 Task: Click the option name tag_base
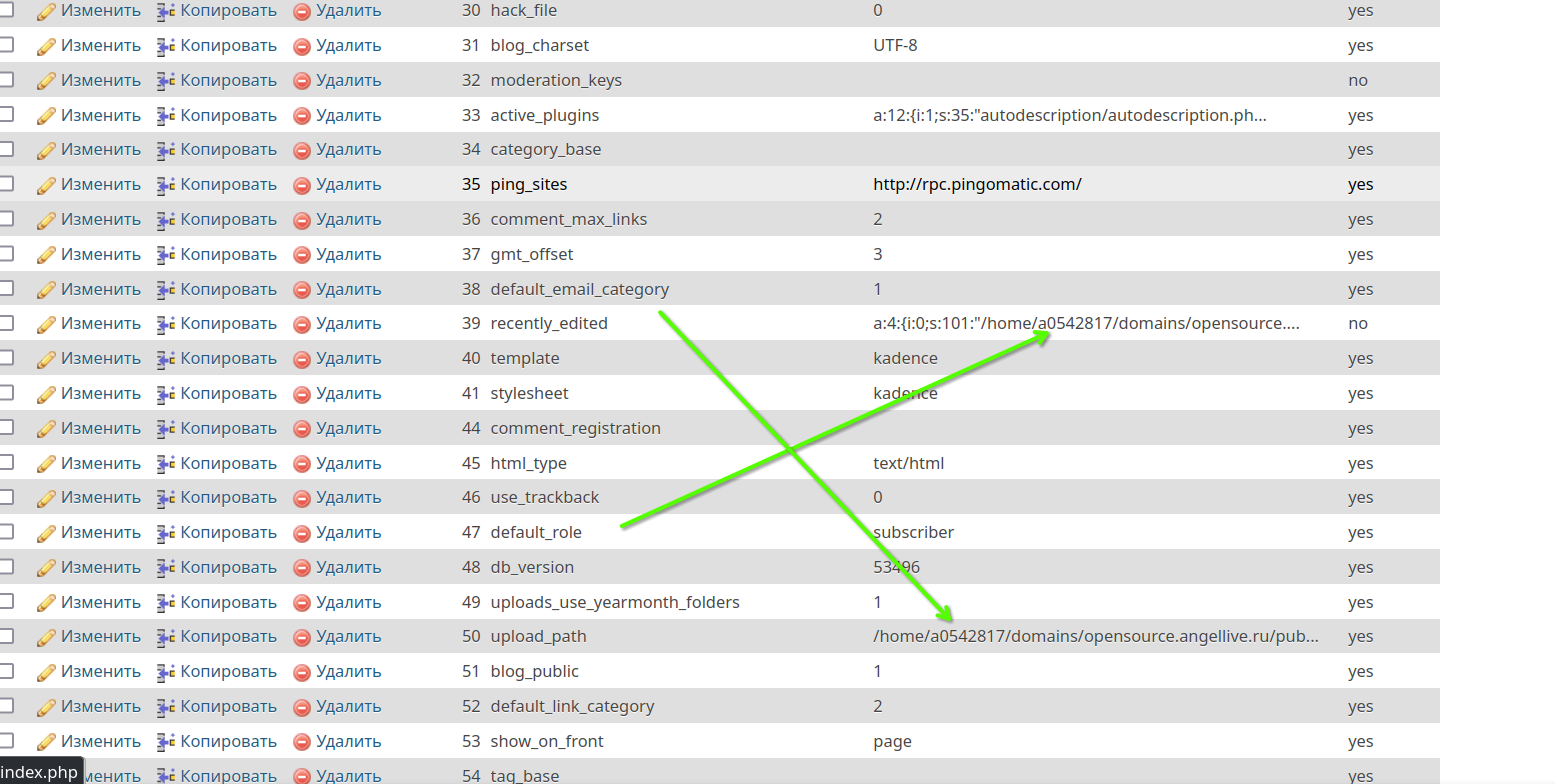524,776
